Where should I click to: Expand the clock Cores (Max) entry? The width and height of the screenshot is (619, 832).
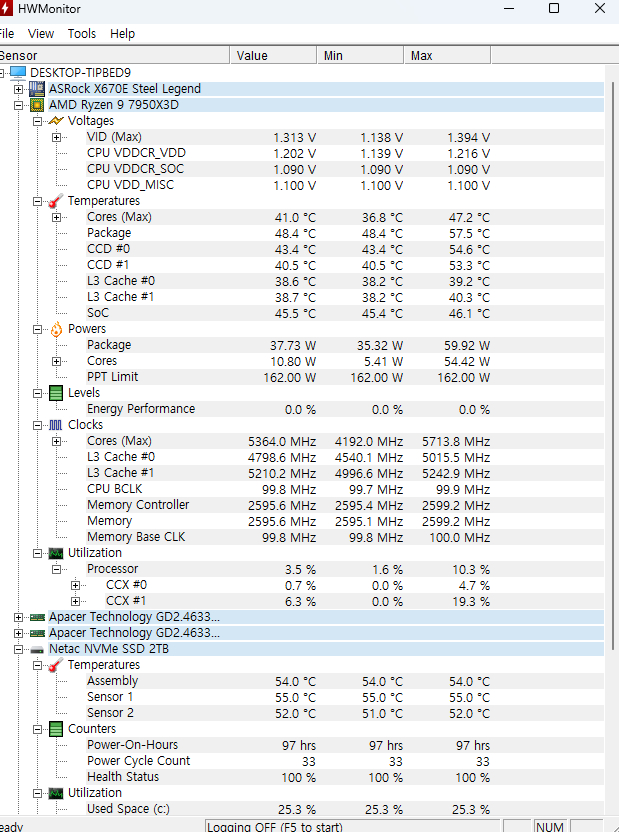56,441
